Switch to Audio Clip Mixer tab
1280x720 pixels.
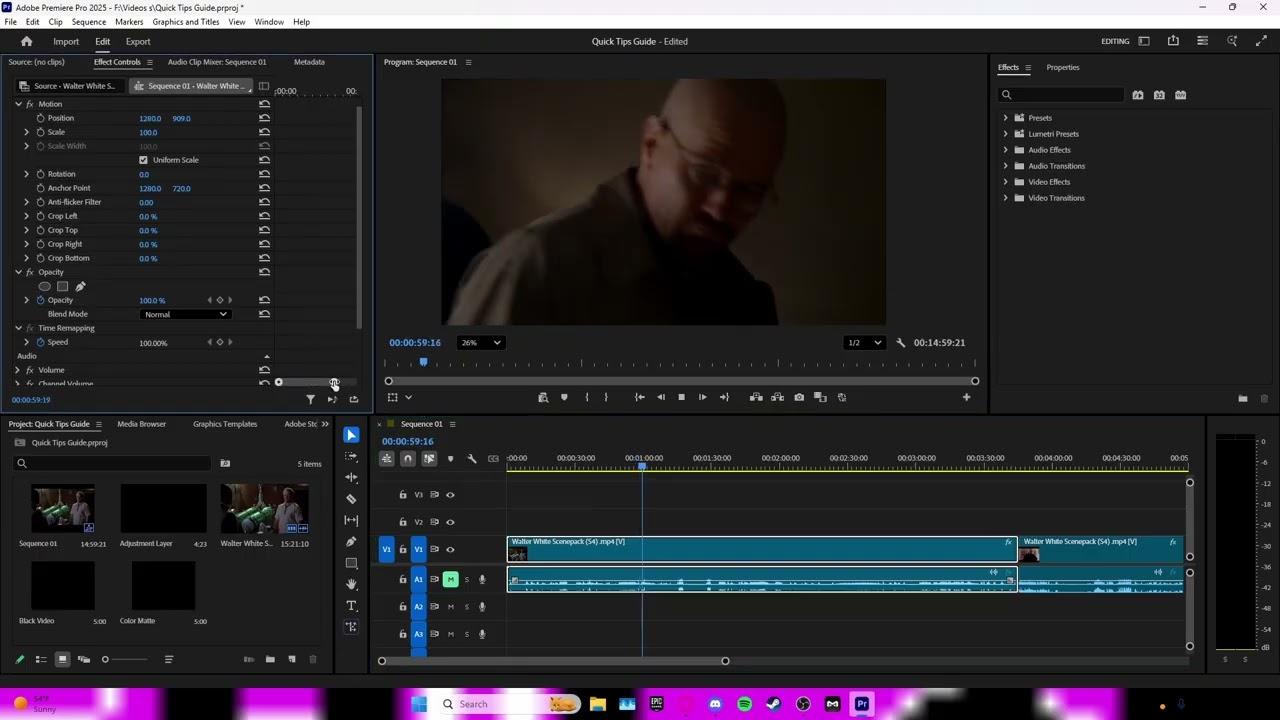coord(217,62)
